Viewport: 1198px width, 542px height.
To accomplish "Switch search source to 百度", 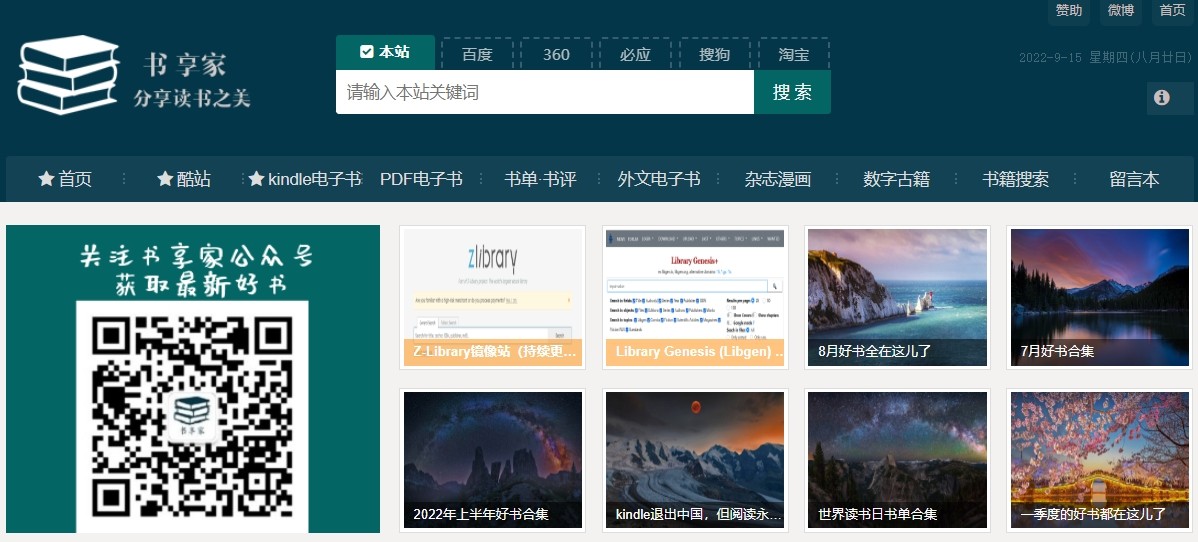I will pyautogui.click(x=478, y=54).
